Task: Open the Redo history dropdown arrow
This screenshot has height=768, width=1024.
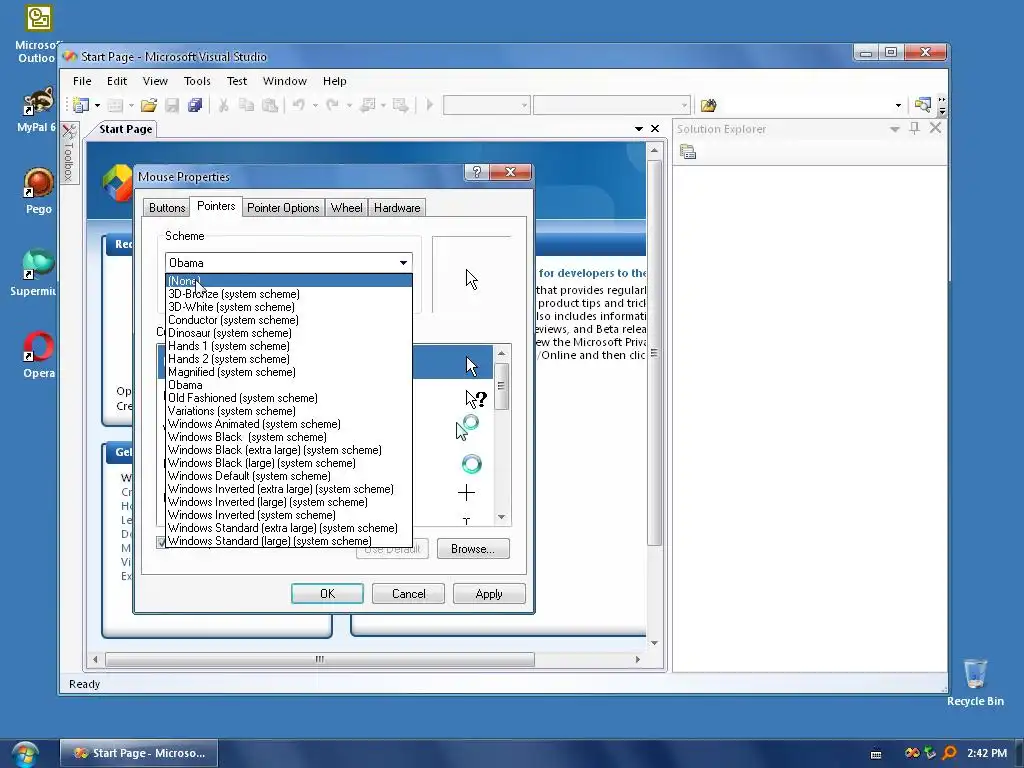Action: pyautogui.click(x=349, y=105)
